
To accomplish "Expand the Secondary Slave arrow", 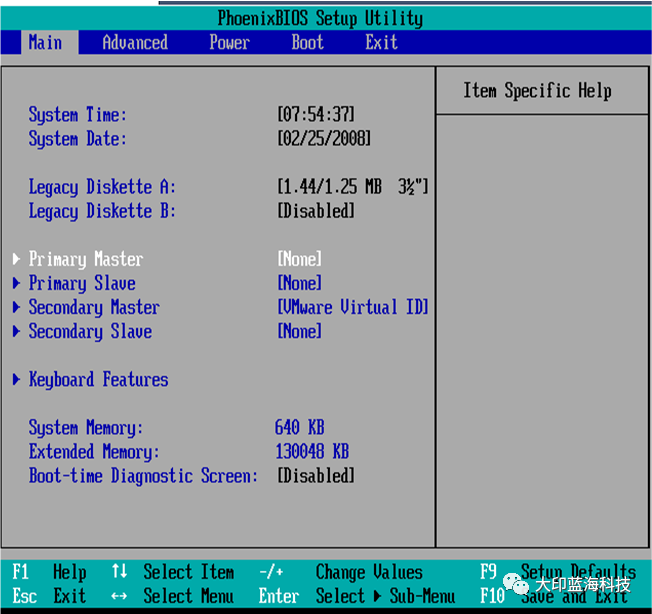I will (16, 331).
